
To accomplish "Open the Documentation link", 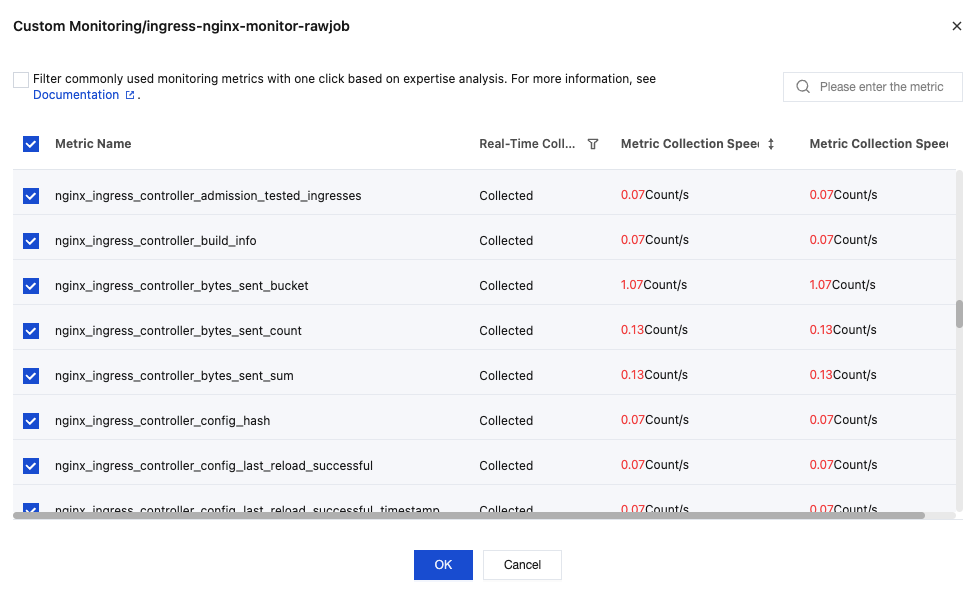I will pyautogui.click(x=76, y=95).
